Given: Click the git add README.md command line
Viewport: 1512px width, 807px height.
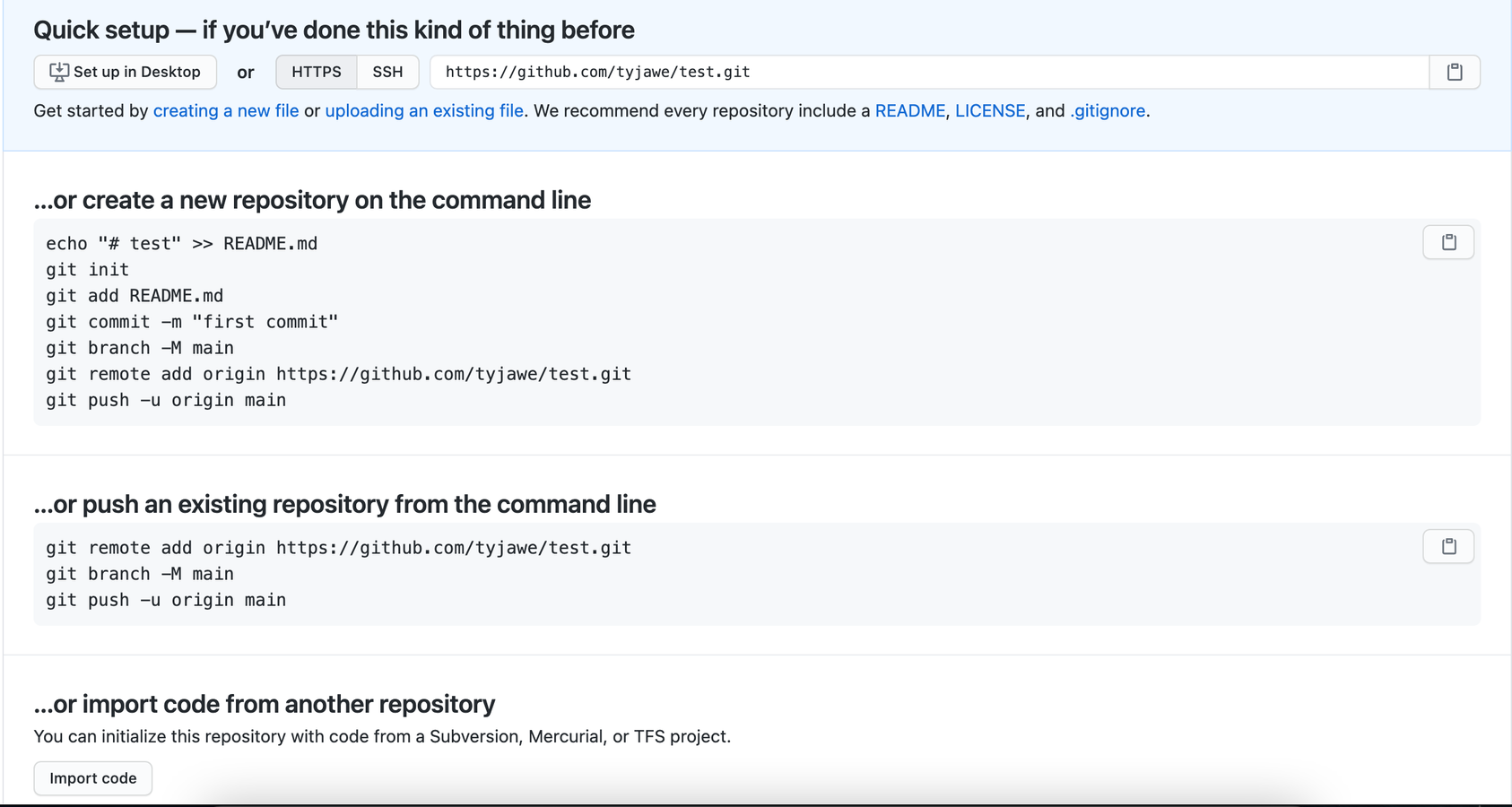Looking at the screenshot, I should (x=135, y=296).
